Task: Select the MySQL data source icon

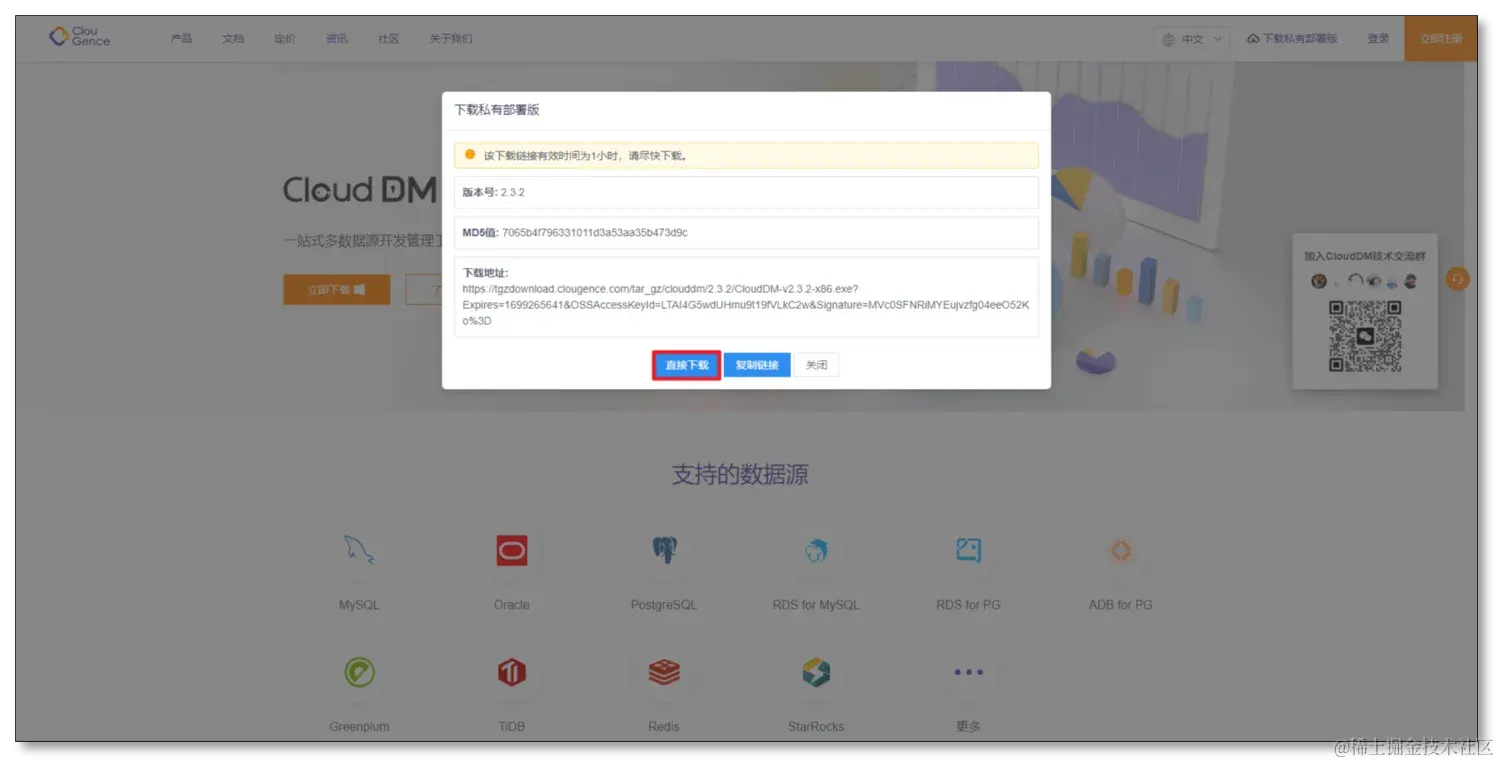Action: (x=359, y=550)
